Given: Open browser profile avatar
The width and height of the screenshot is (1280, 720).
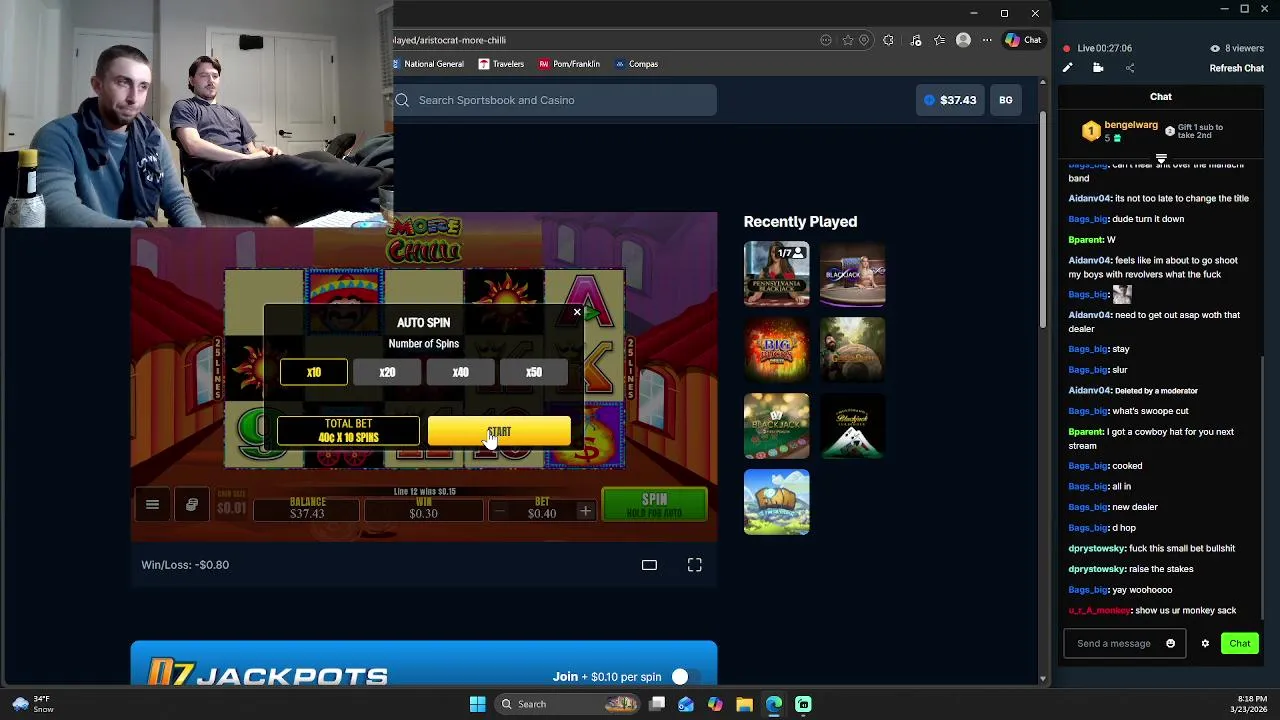Looking at the screenshot, I should 963,40.
